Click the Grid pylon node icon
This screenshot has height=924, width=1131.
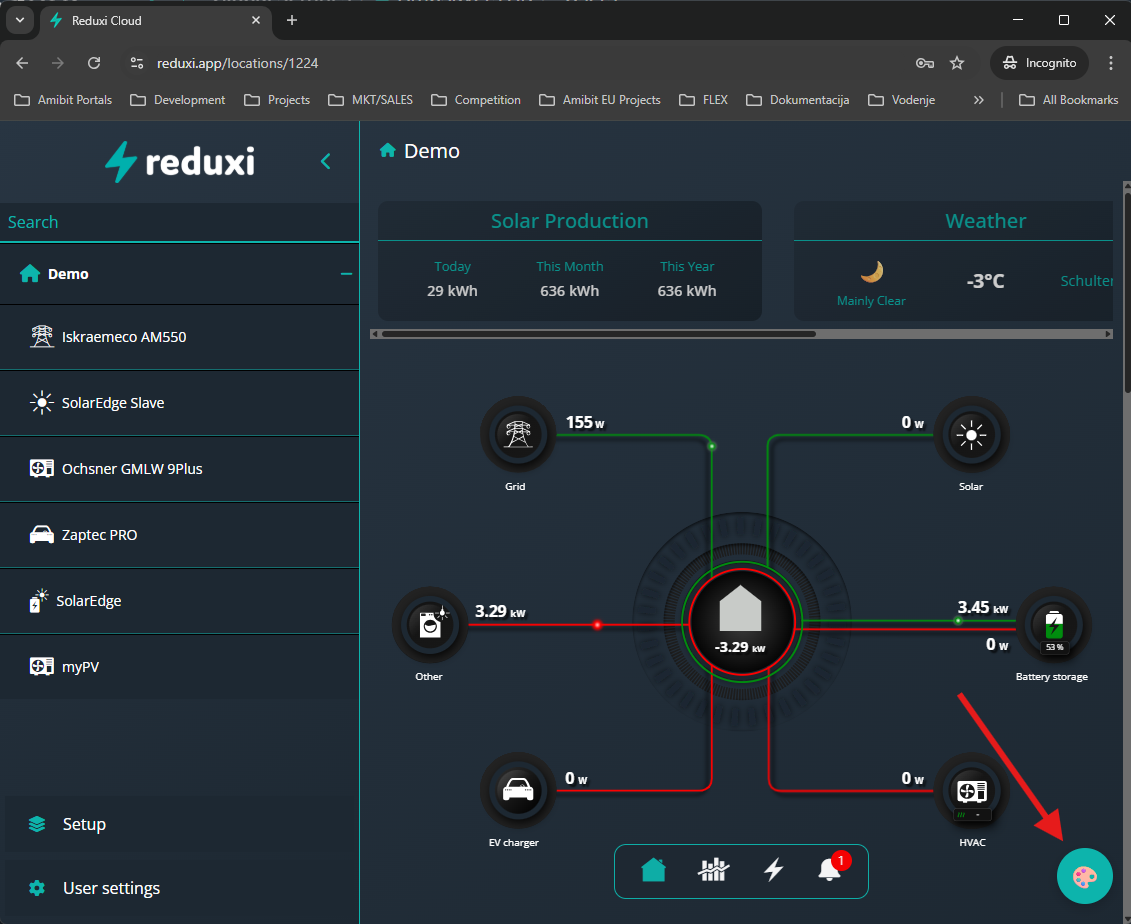tap(517, 434)
